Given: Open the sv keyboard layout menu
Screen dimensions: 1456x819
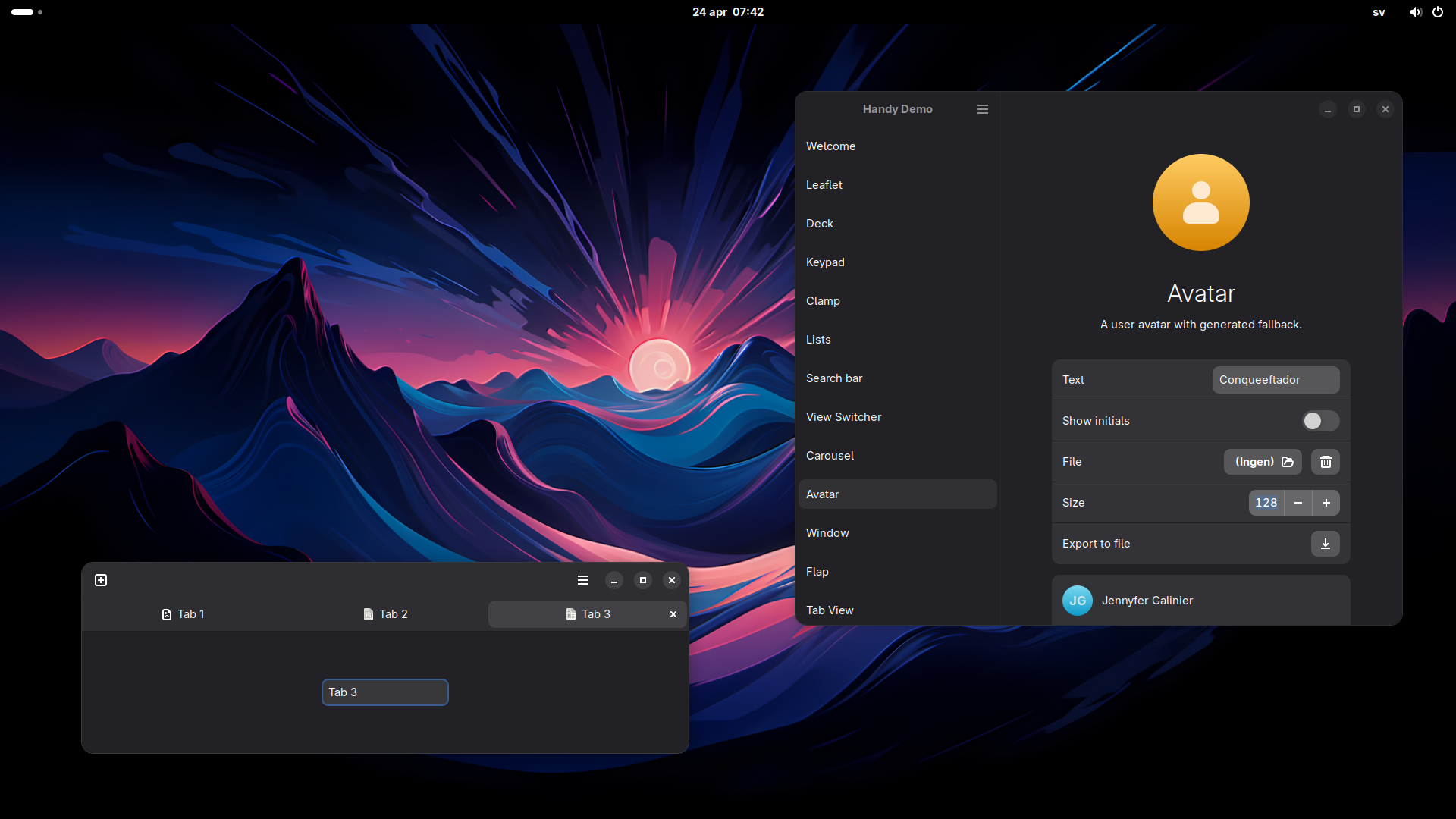Looking at the screenshot, I should tap(1379, 12).
